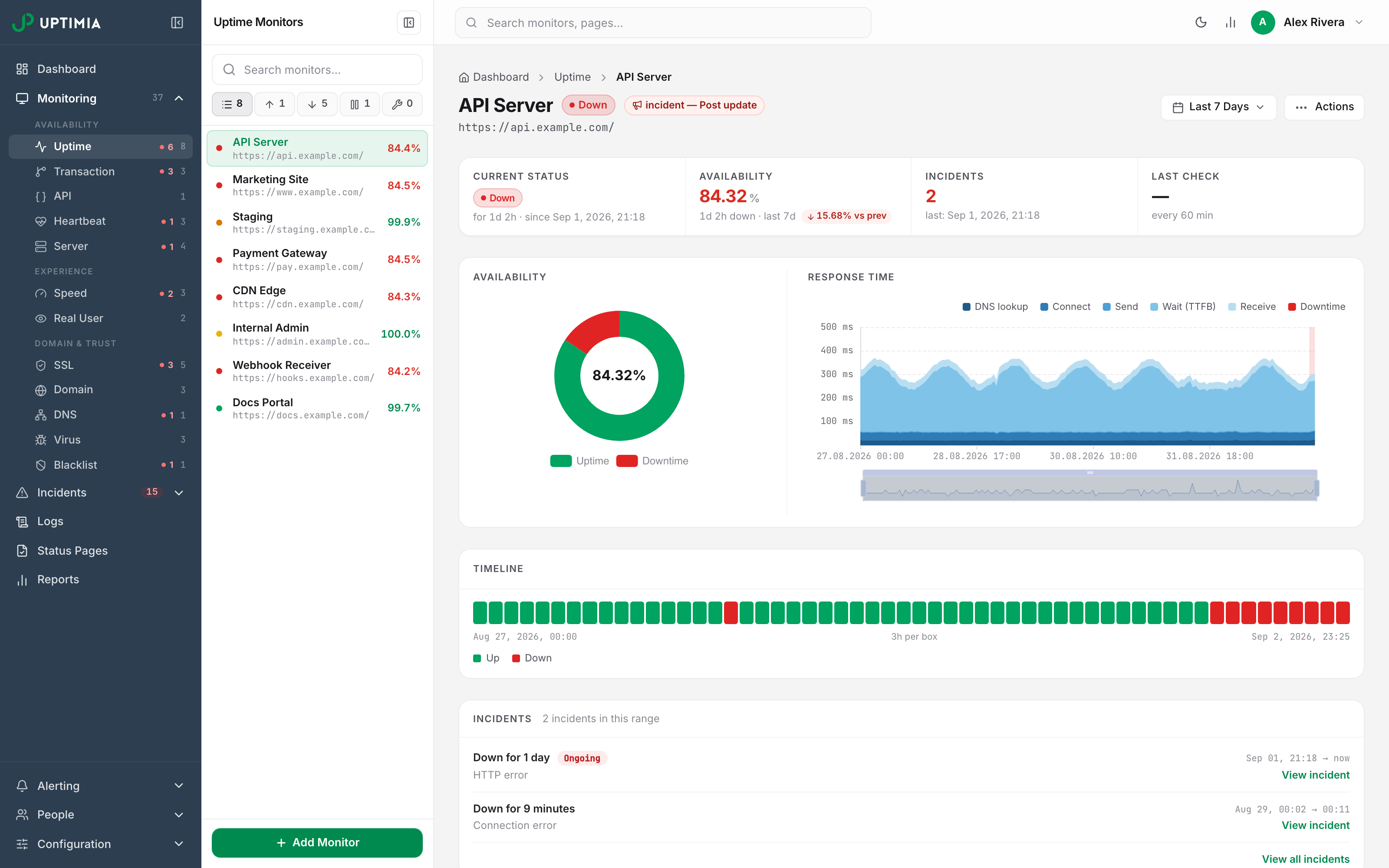Toggle dark mode moon icon
The height and width of the screenshot is (868, 1389).
tap(1200, 23)
